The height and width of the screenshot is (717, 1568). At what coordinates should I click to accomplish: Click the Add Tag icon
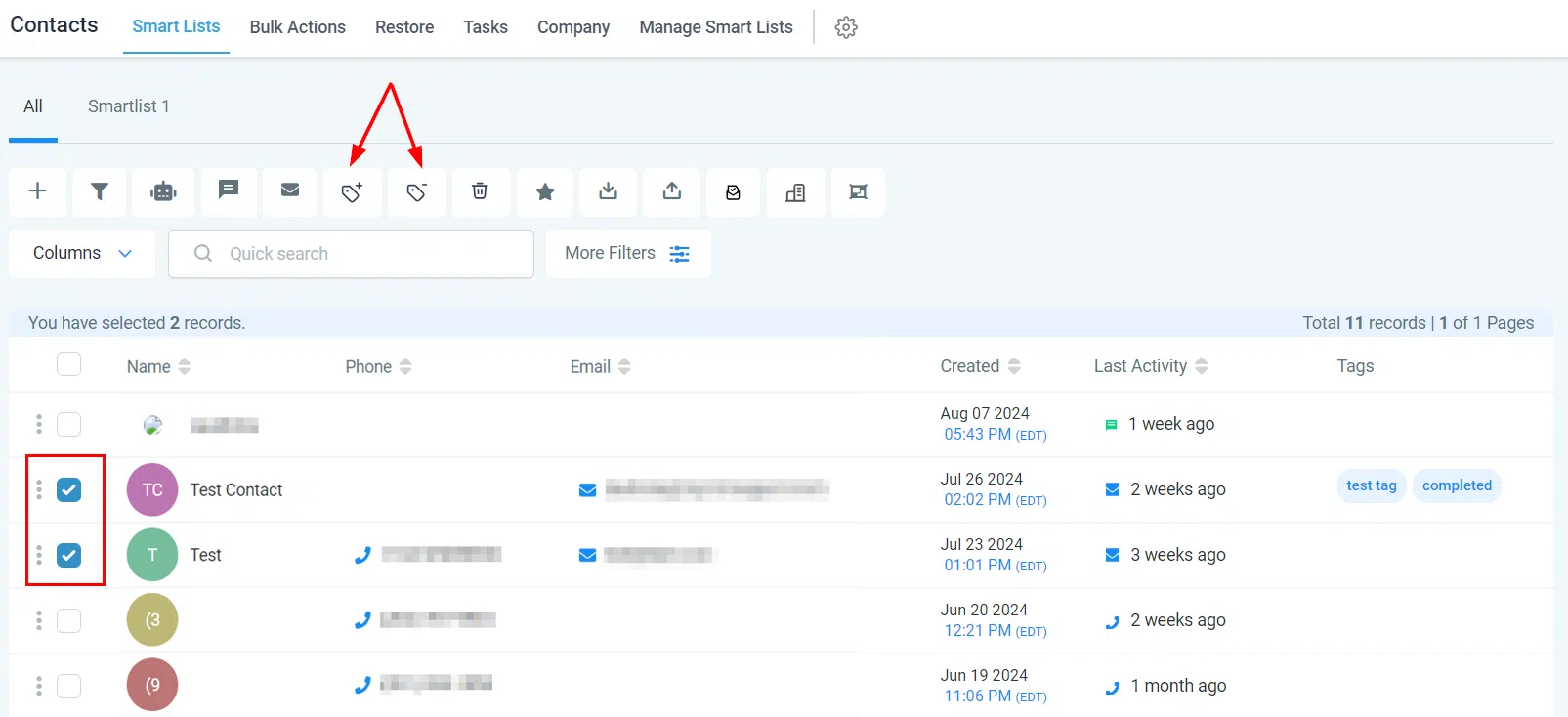[353, 192]
